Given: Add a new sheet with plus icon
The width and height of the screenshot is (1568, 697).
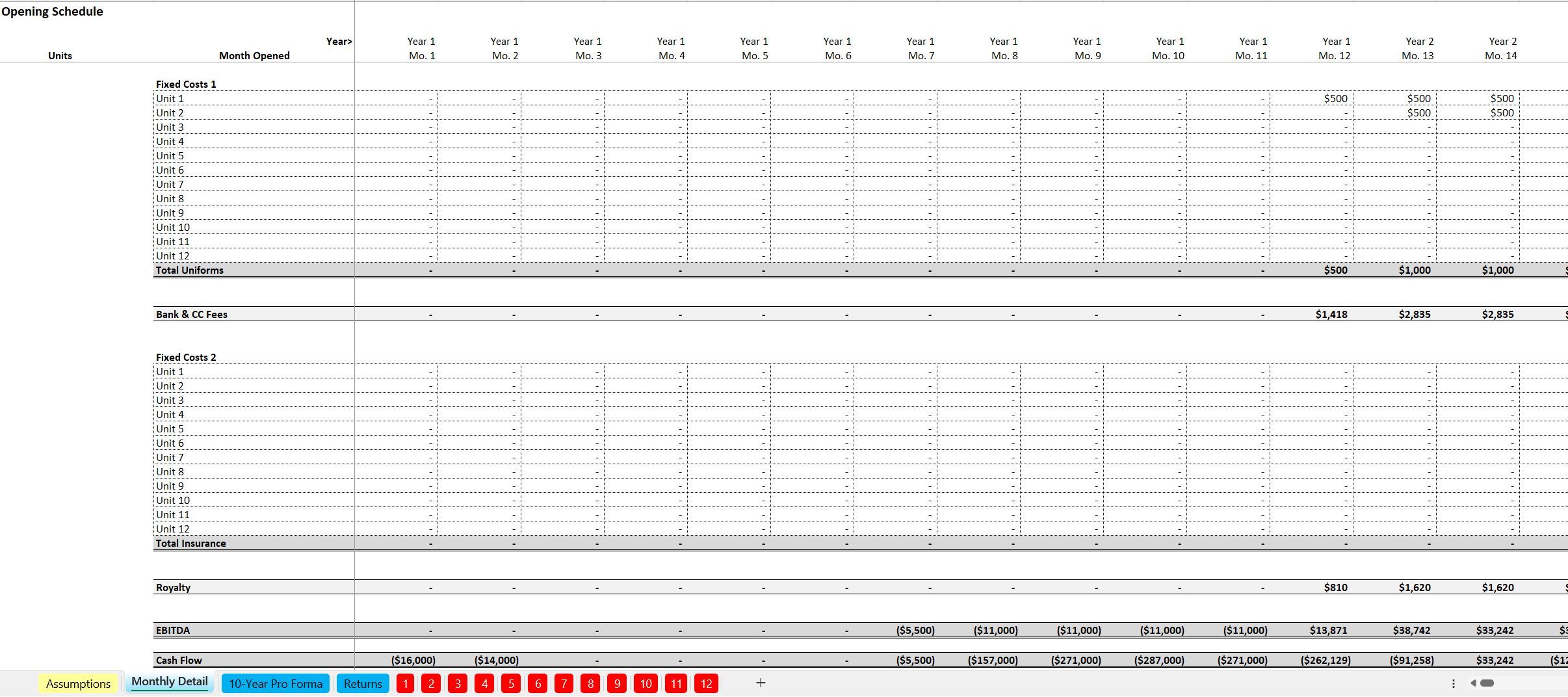Looking at the screenshot, I should [x=761, y=683].
